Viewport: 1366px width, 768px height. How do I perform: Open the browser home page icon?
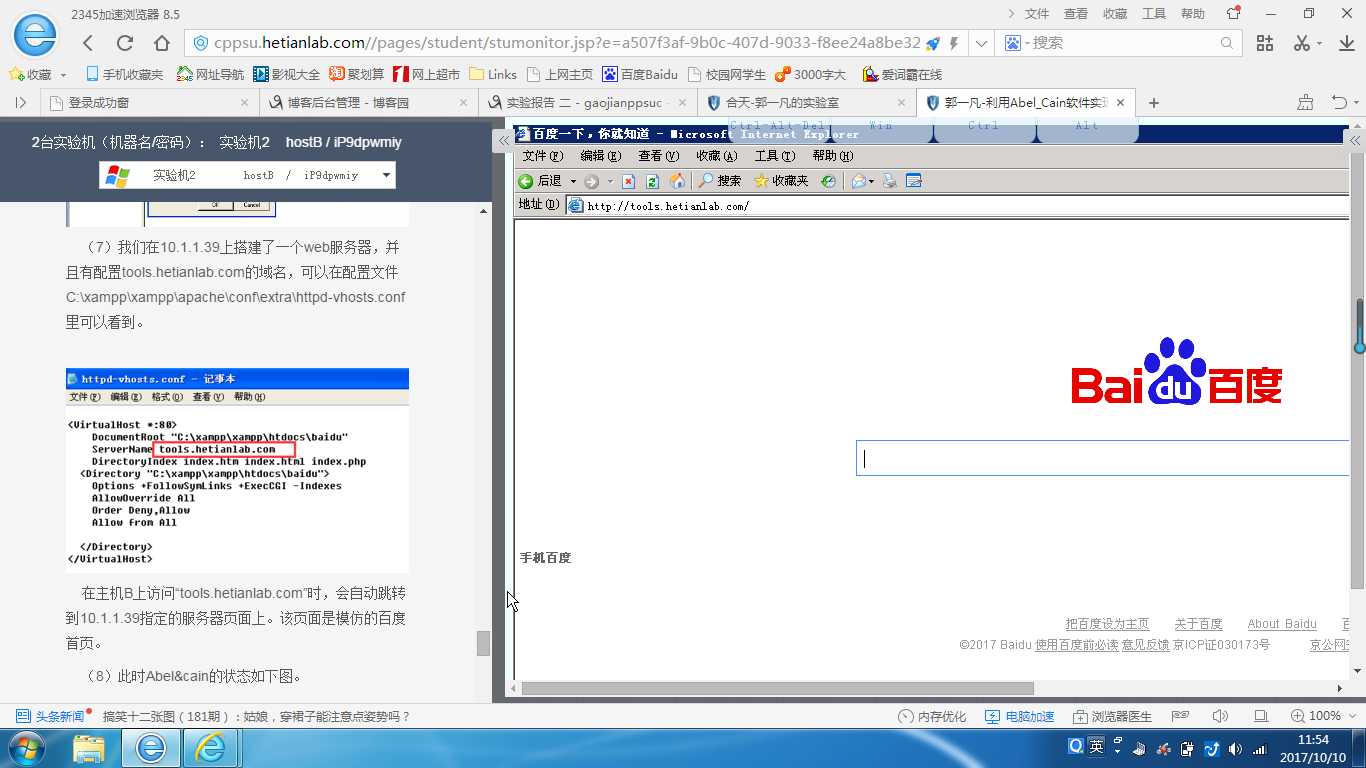[x=162, y=43]
